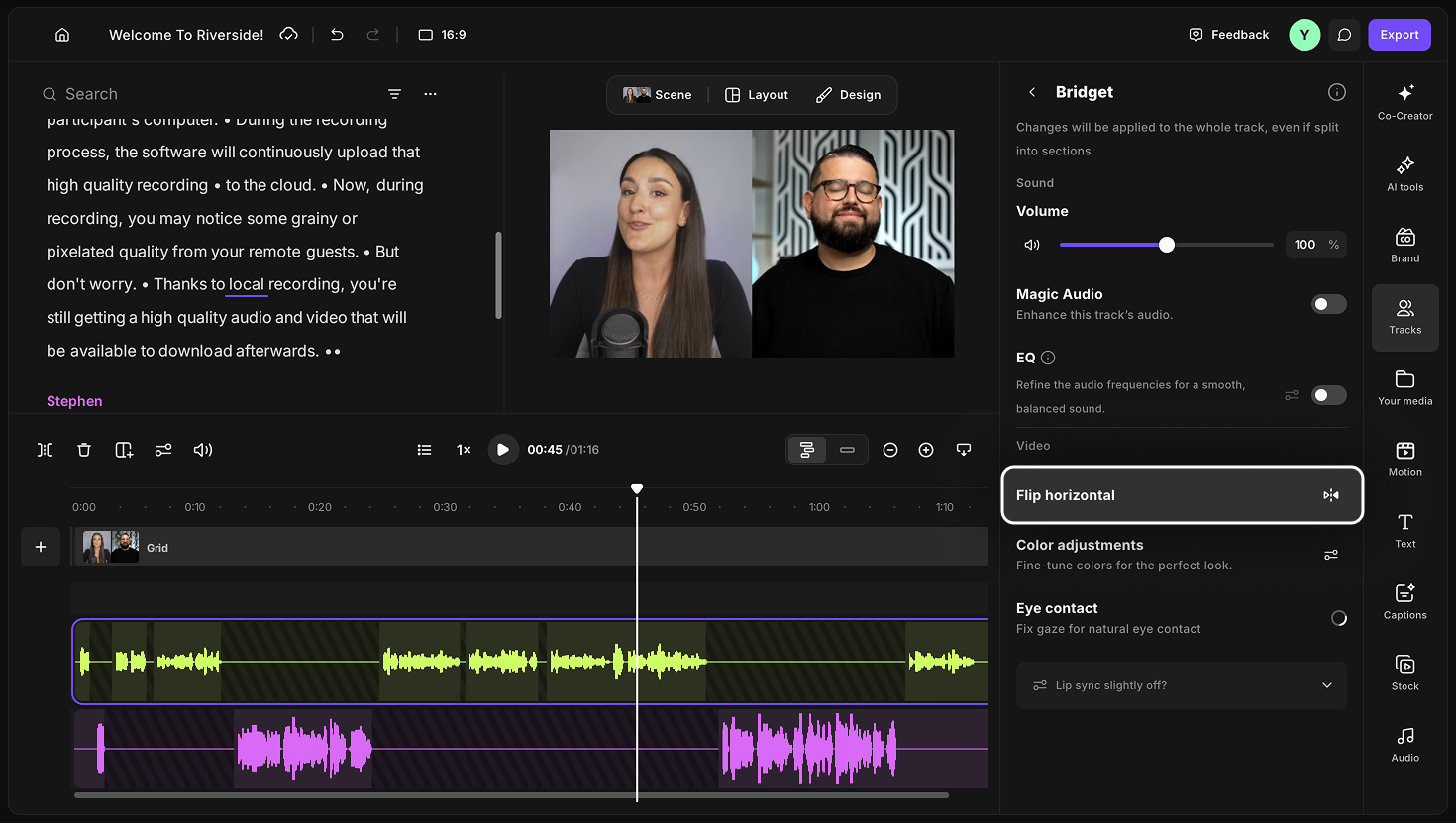Open the Stock media panel

coord(1404,672)
